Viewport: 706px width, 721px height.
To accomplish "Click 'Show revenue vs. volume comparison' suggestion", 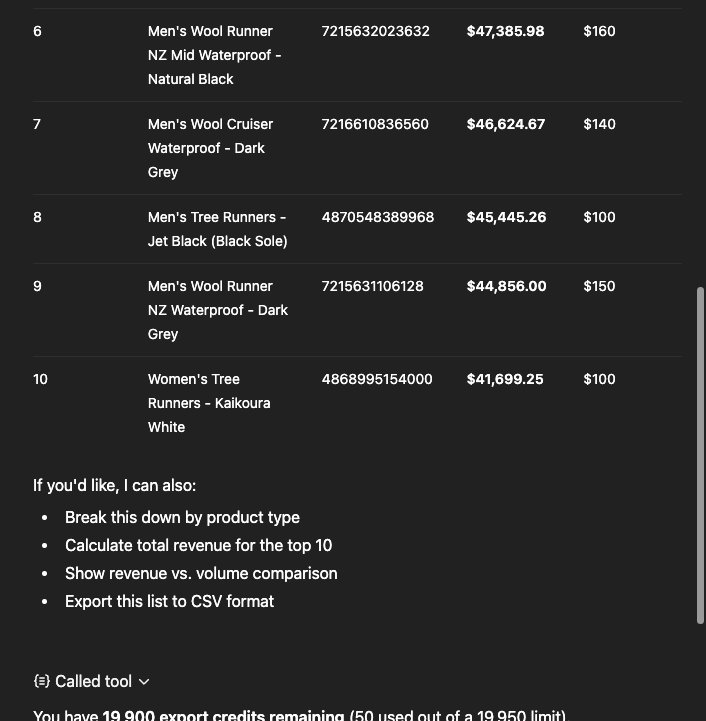I will 201,573.
